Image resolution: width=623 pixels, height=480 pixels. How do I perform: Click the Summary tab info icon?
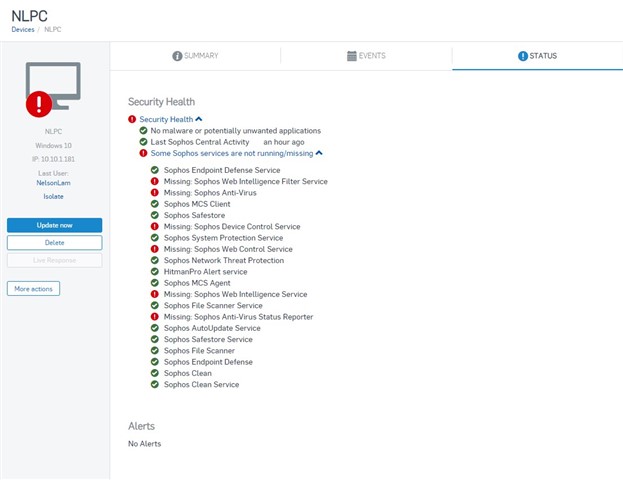click(177, 56)
